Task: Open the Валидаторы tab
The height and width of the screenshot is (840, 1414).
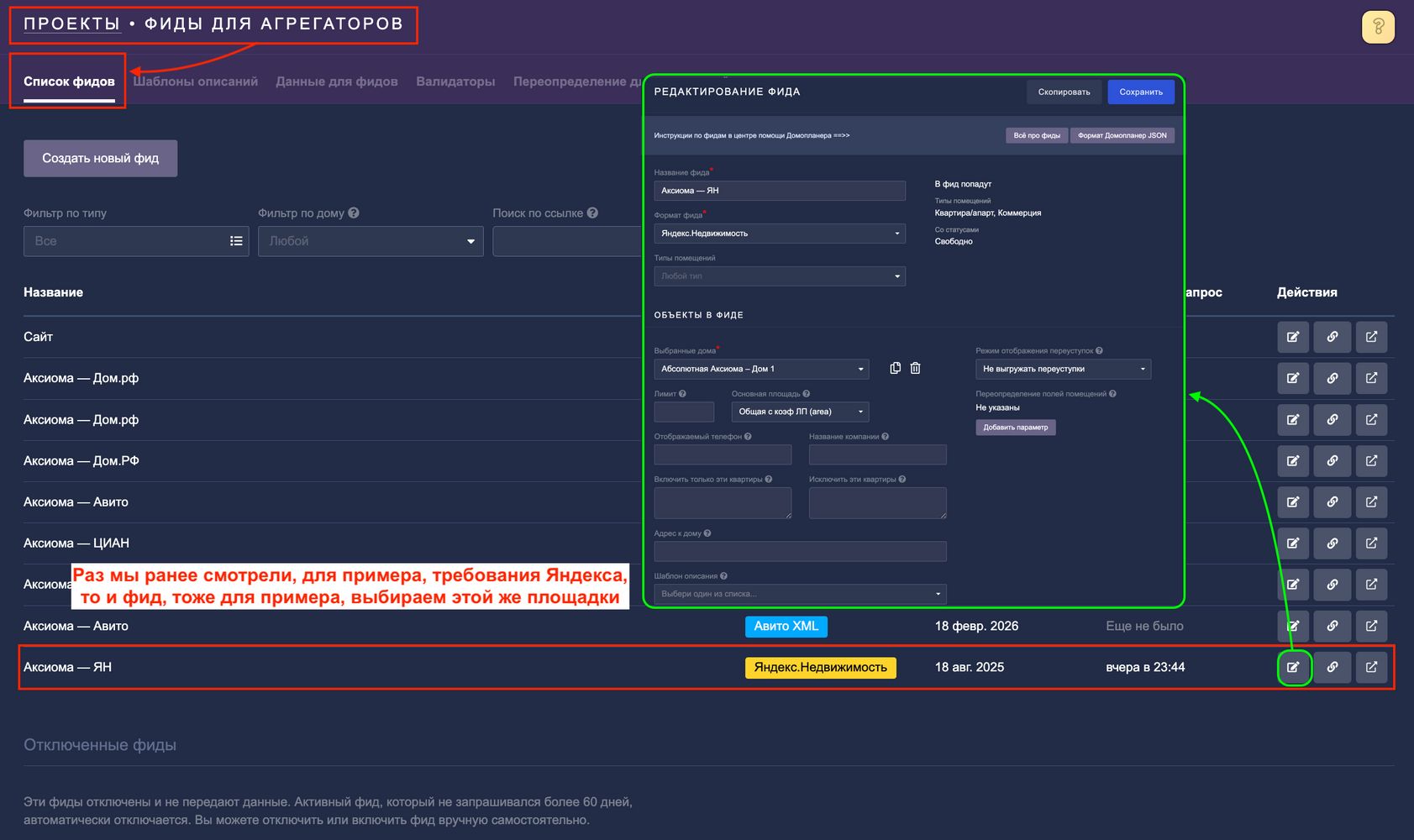Action: click(x=455, y=81)
